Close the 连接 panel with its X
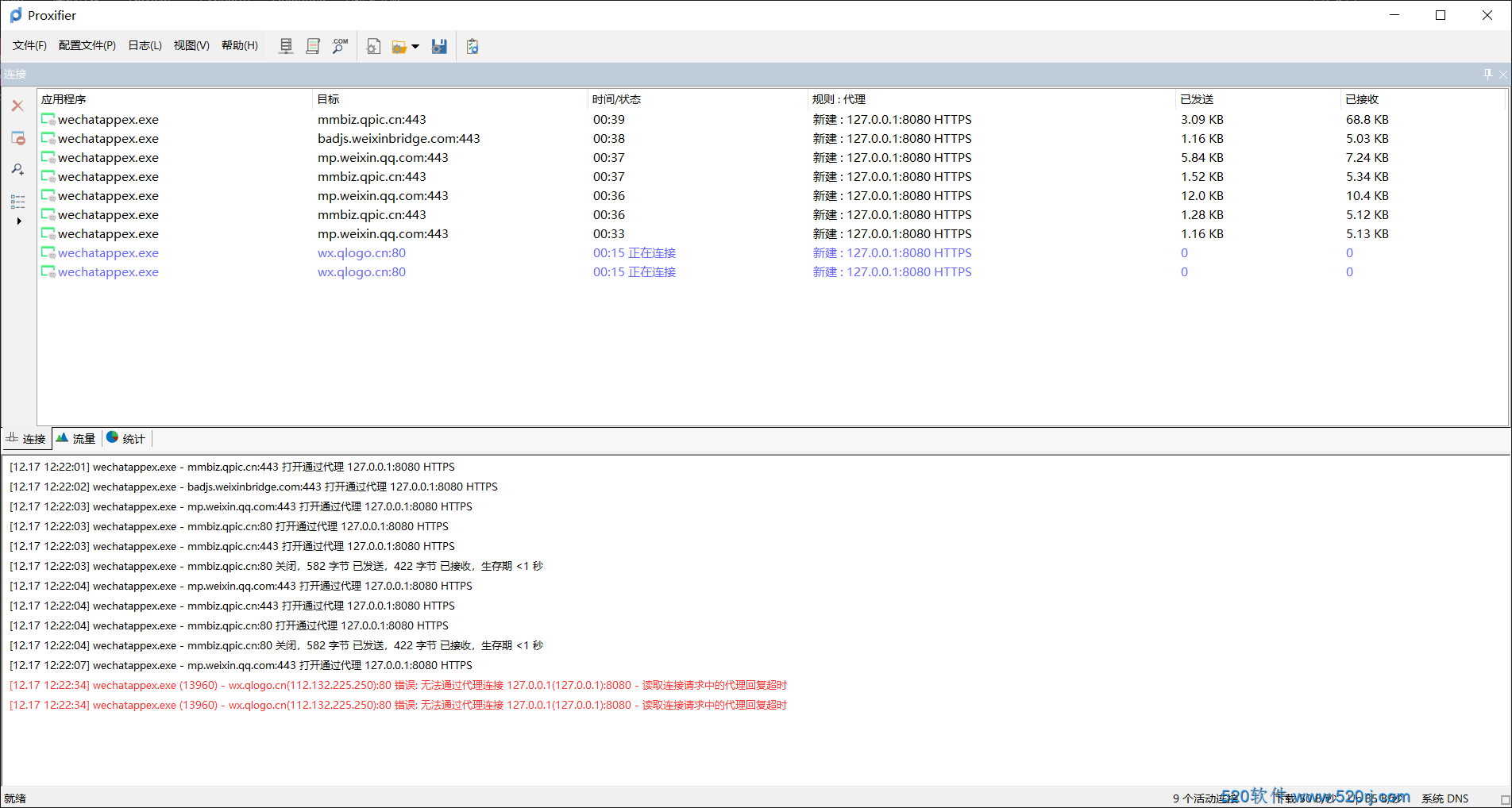 [x=1502, y=74]
